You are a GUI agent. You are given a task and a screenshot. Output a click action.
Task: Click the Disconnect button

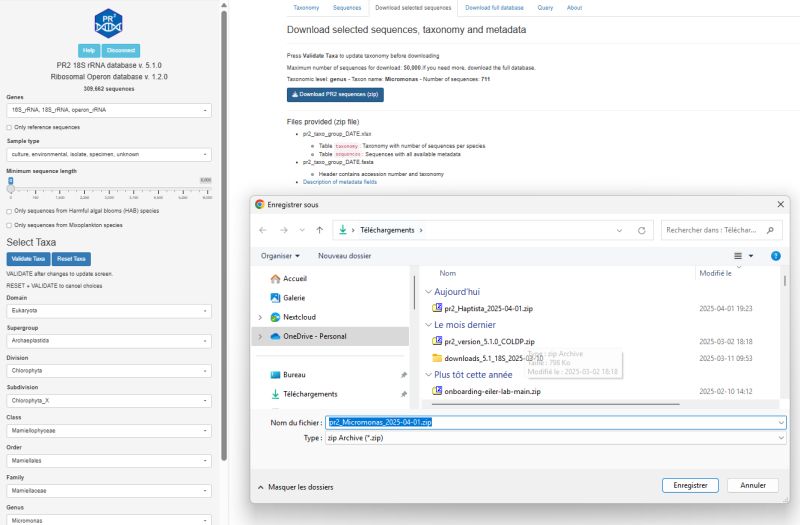[x=121, y=51]
